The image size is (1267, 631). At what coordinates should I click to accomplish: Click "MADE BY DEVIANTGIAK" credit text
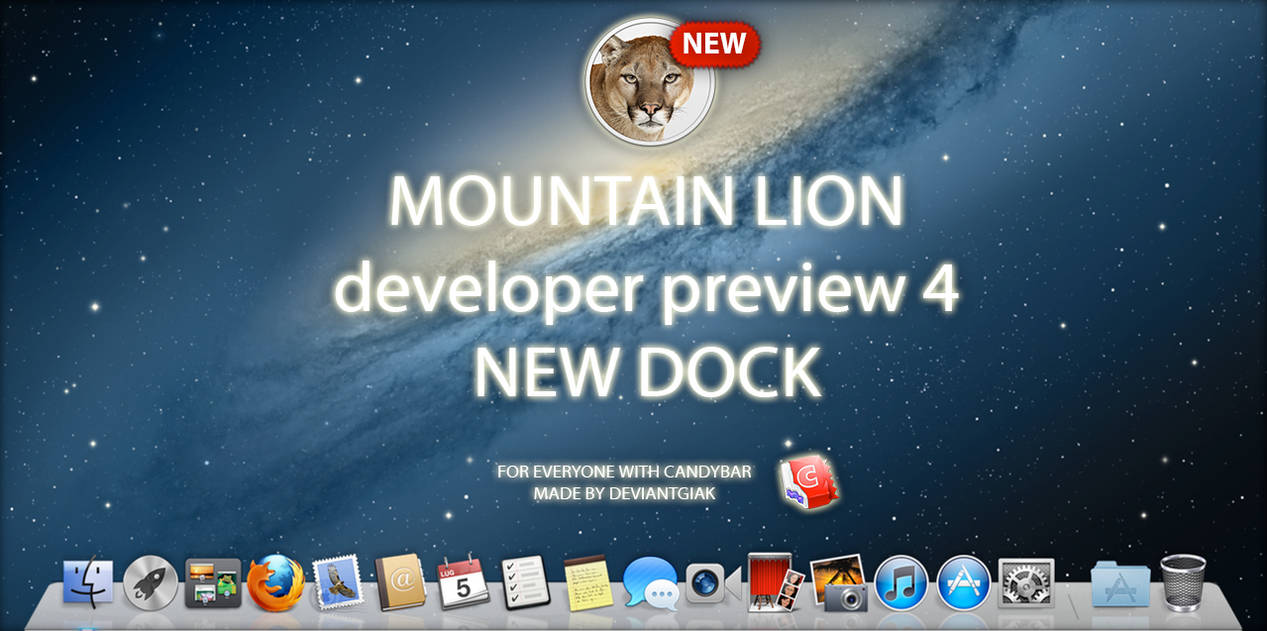tap(624, 493)
